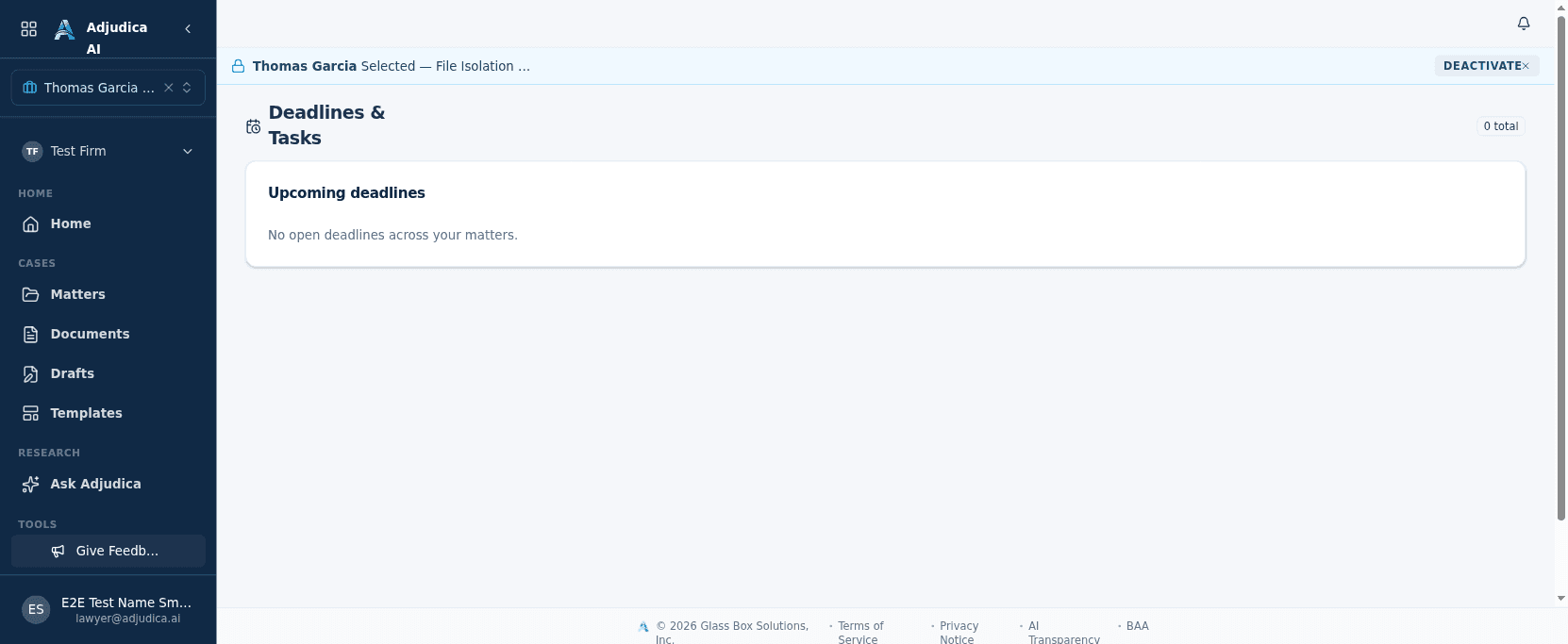
Task: Click the lock icon in the banner
Action: (239, 66)
